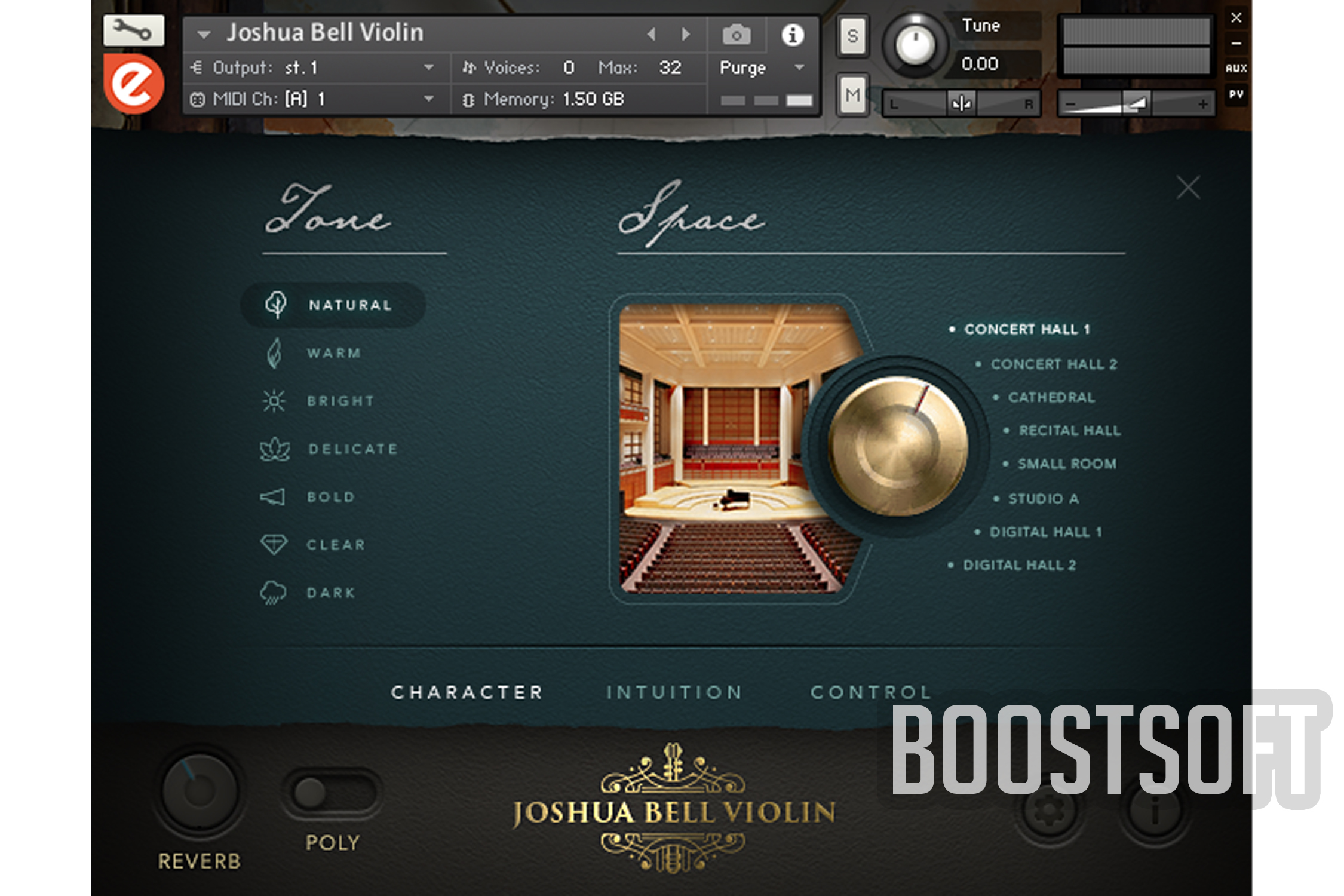Choose the DELICATE tone label

click(x=352, y=449)
